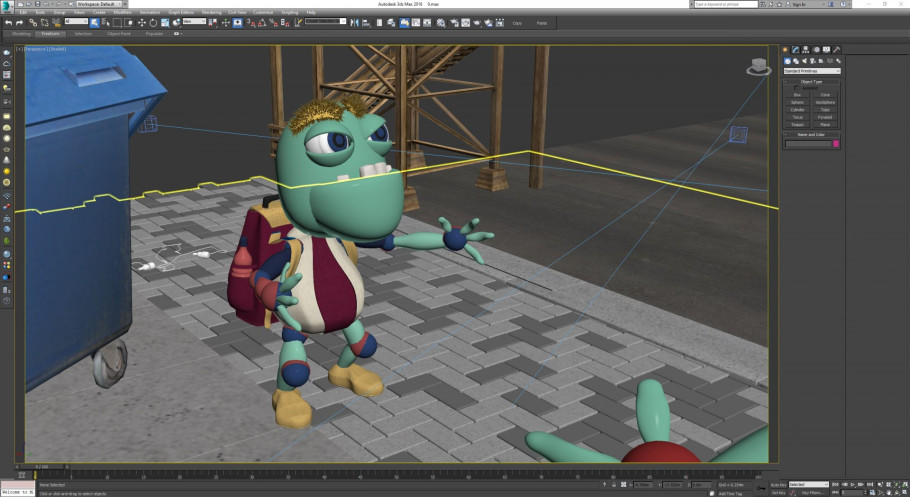Collapse the Name and Color rollout

click(811, 135)
